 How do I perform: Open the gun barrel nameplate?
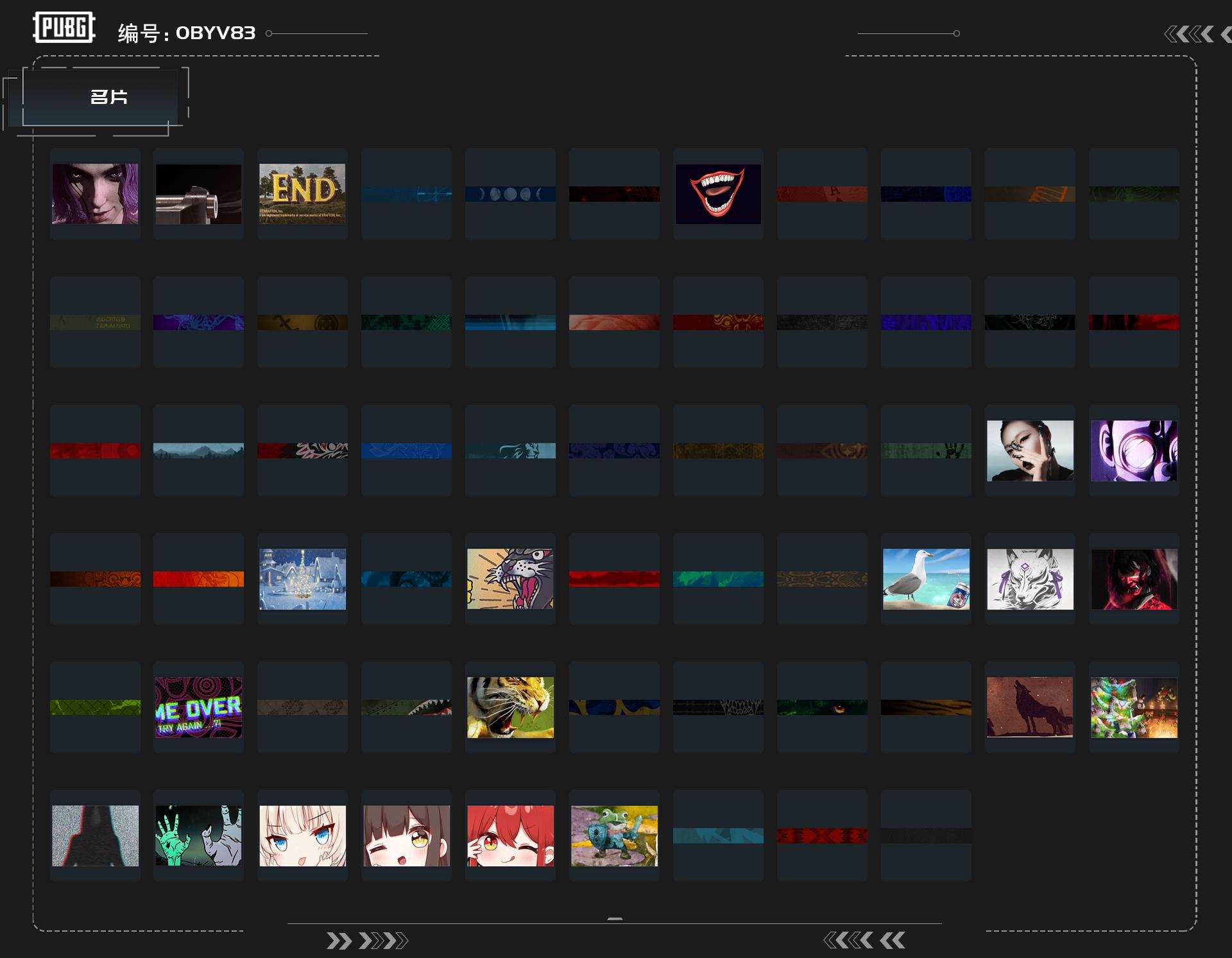pyautogui.click(x=199, y=194)
